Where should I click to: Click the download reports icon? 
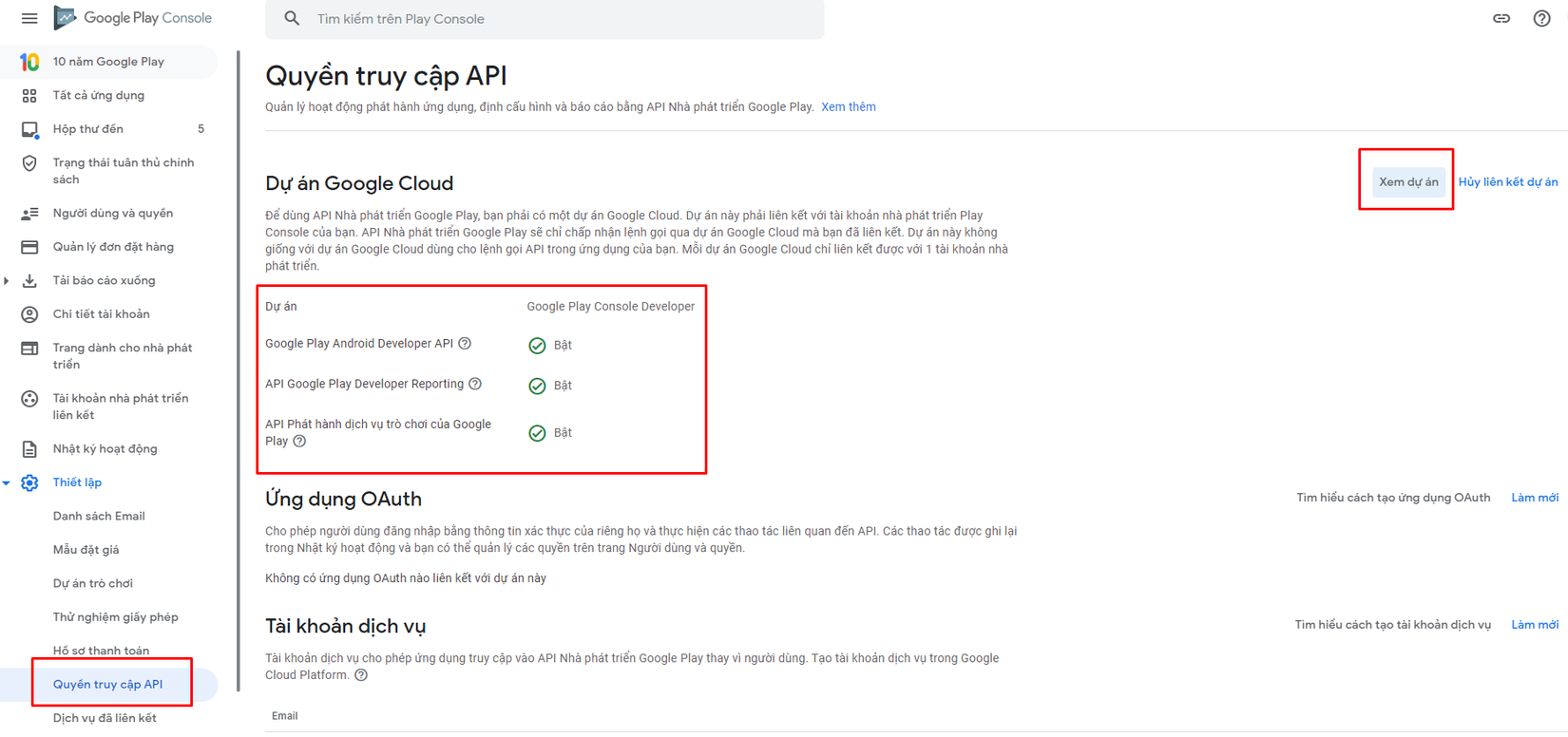[x=29, y=281]
